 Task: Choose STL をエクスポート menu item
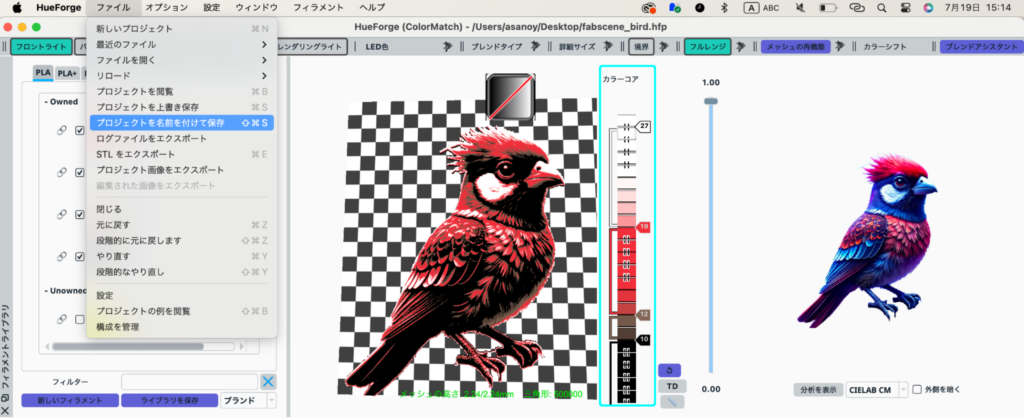(182, 154)
